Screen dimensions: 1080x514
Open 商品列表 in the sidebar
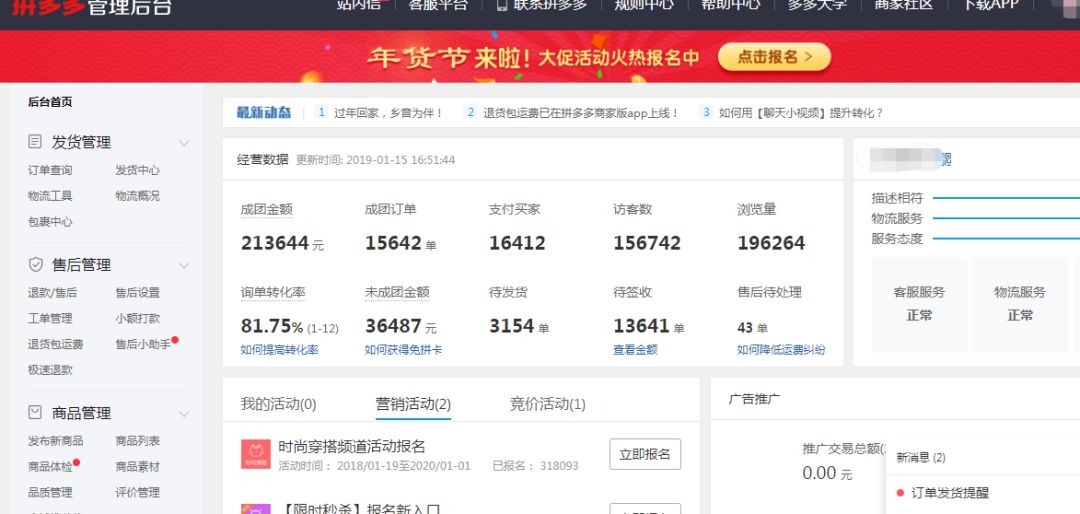tap(137, 441)
